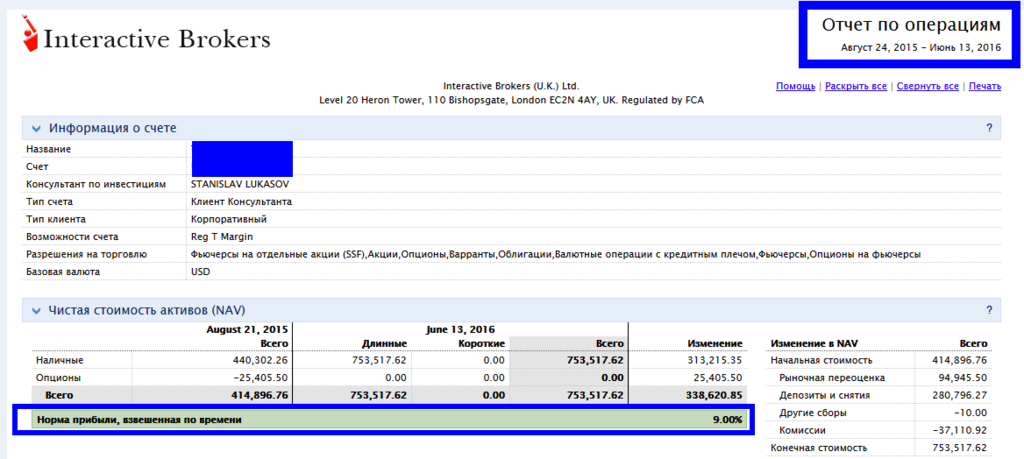Click the Название row label
The width and height of the screenshot is (1024, 459).
pos(49,150)
